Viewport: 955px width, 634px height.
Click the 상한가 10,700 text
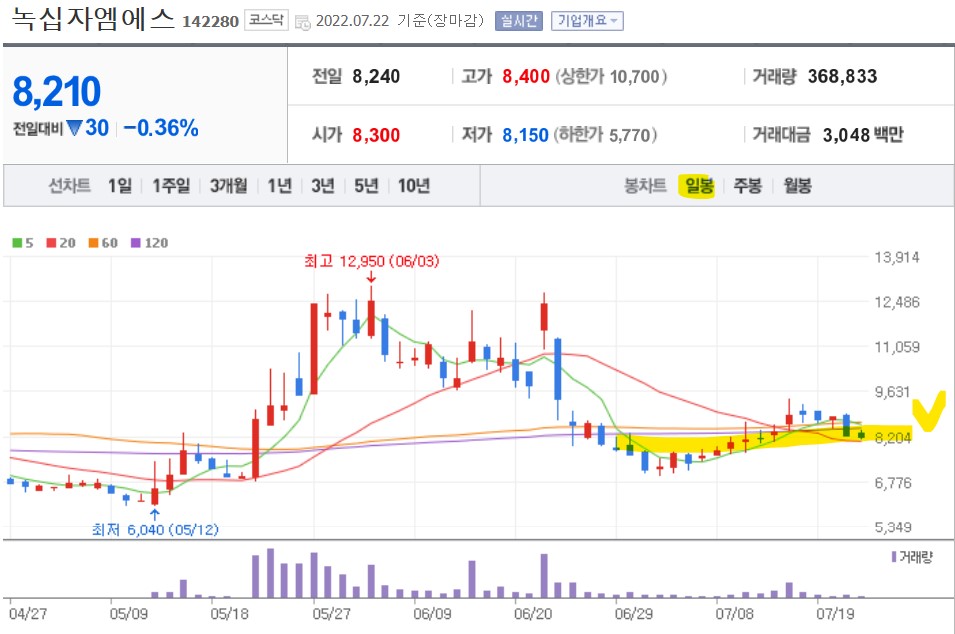[x=611, y=77]
